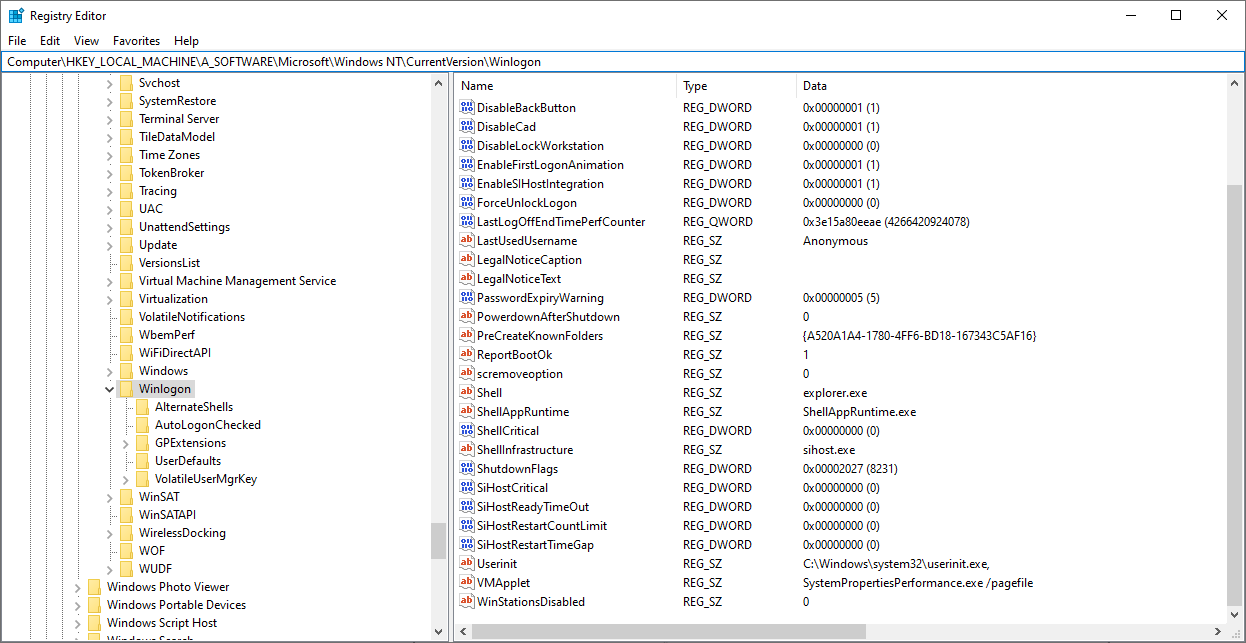Open the Favorites menu
This screenshot has height=643, width=1246.
coord(136,41)
